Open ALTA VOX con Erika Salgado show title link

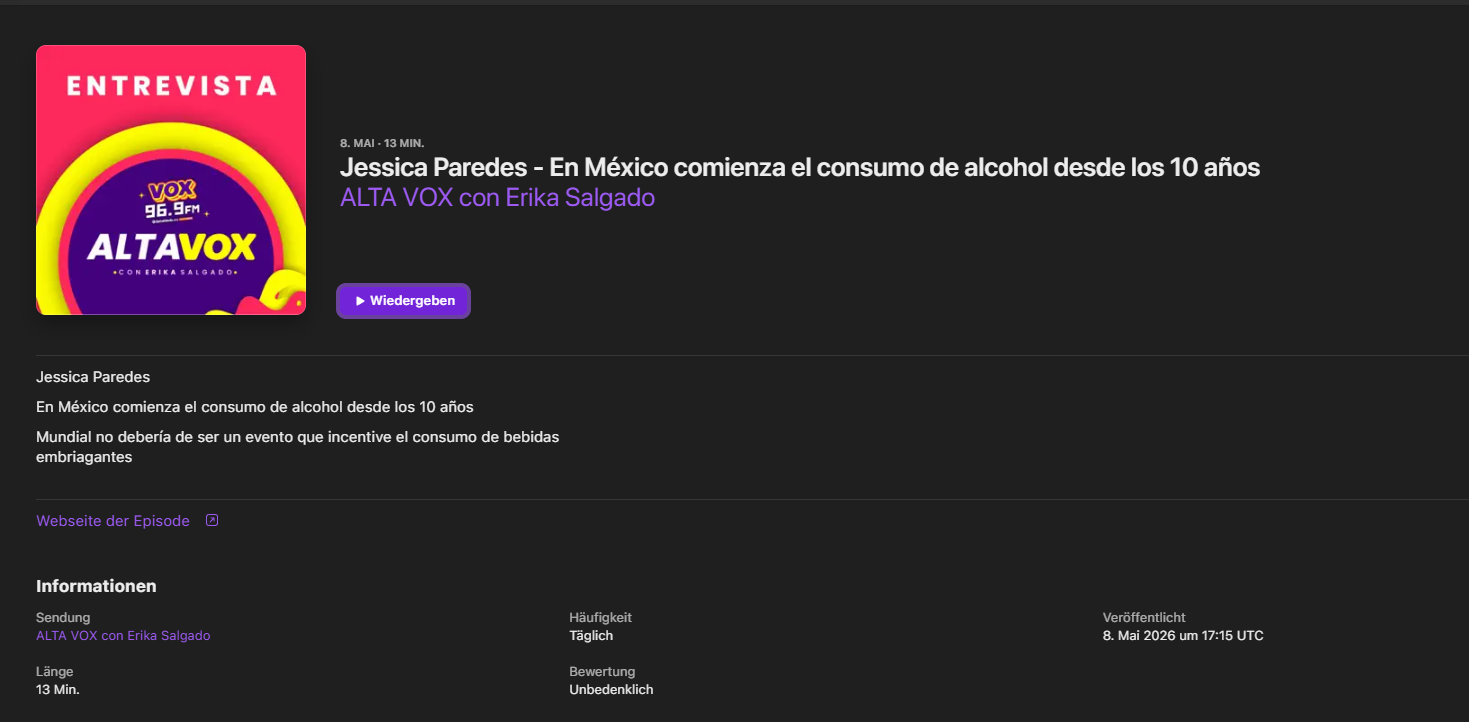[x=497, y=197]
